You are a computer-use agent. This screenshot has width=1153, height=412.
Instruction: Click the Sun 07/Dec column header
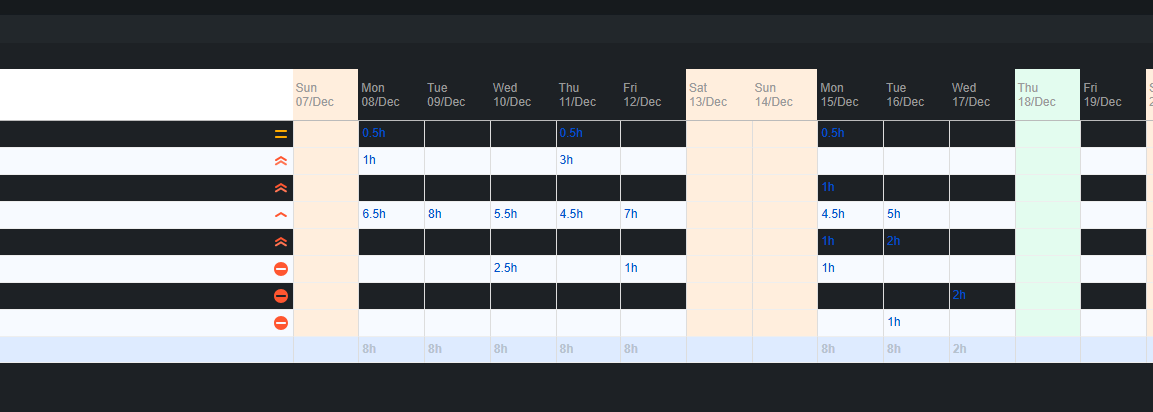pos(326,95)
